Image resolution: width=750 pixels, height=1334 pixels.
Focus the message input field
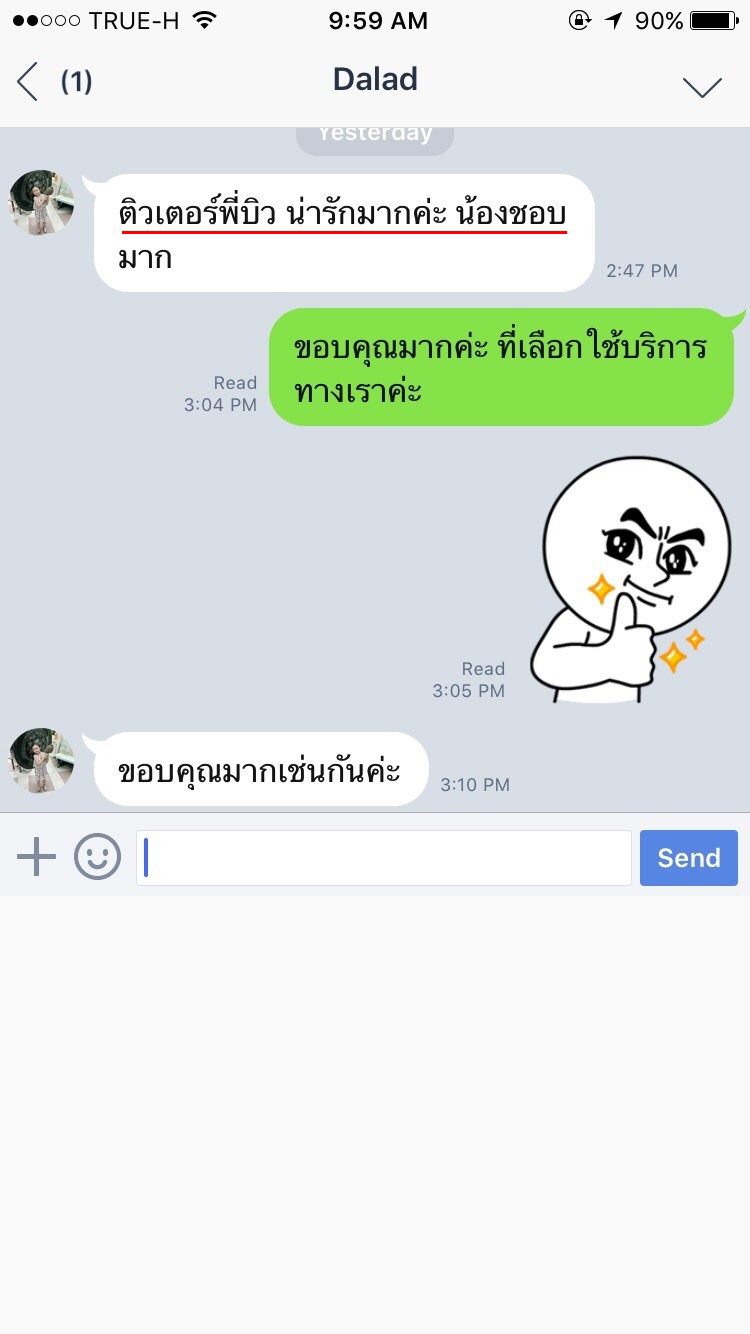point(384,858)
